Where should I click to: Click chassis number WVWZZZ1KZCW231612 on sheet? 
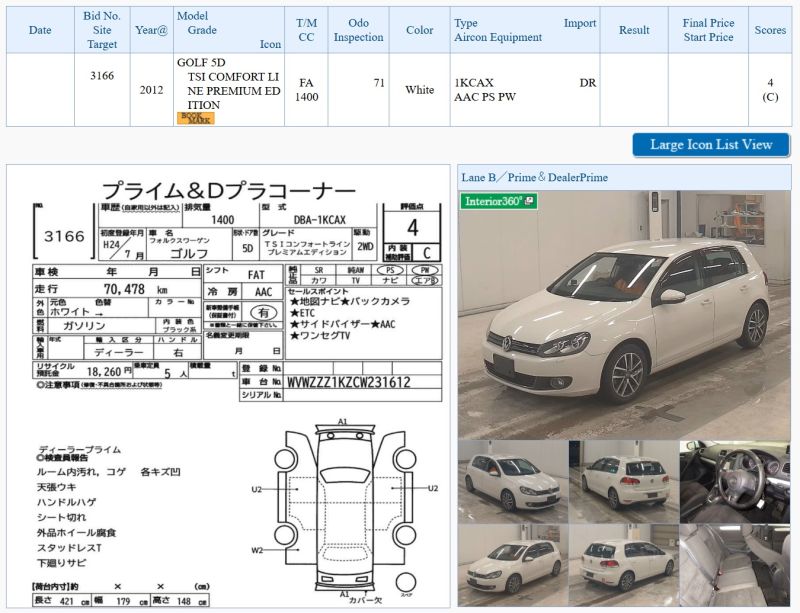click(x=349, y=382)
